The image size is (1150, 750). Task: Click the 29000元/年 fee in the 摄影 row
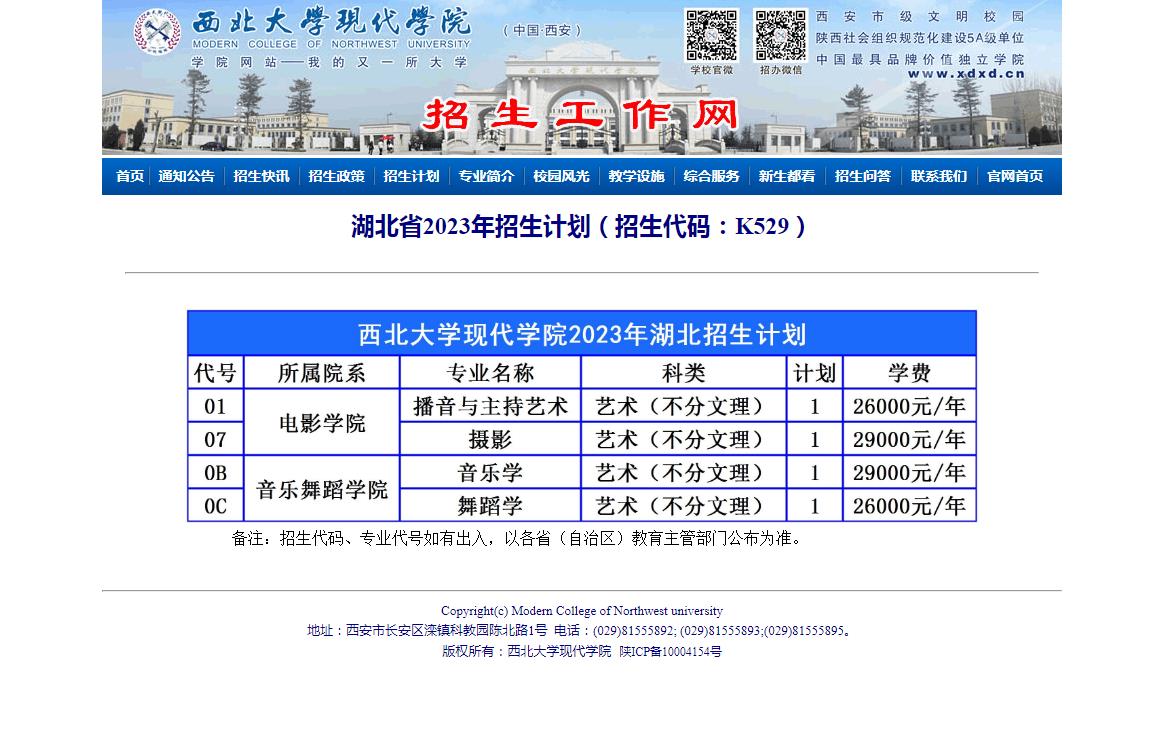909,439
